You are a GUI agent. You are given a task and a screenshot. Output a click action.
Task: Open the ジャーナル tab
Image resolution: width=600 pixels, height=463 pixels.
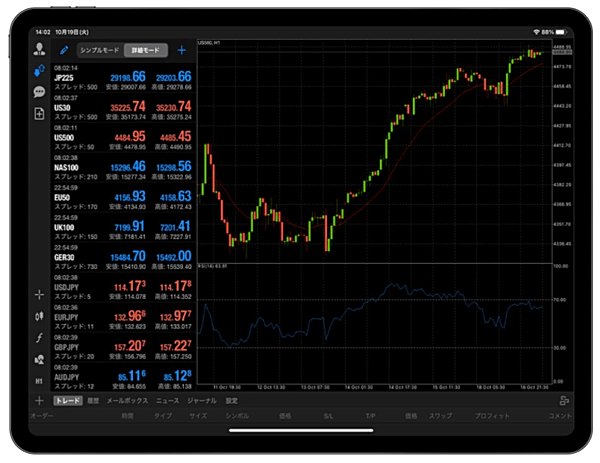click(202, 401)
